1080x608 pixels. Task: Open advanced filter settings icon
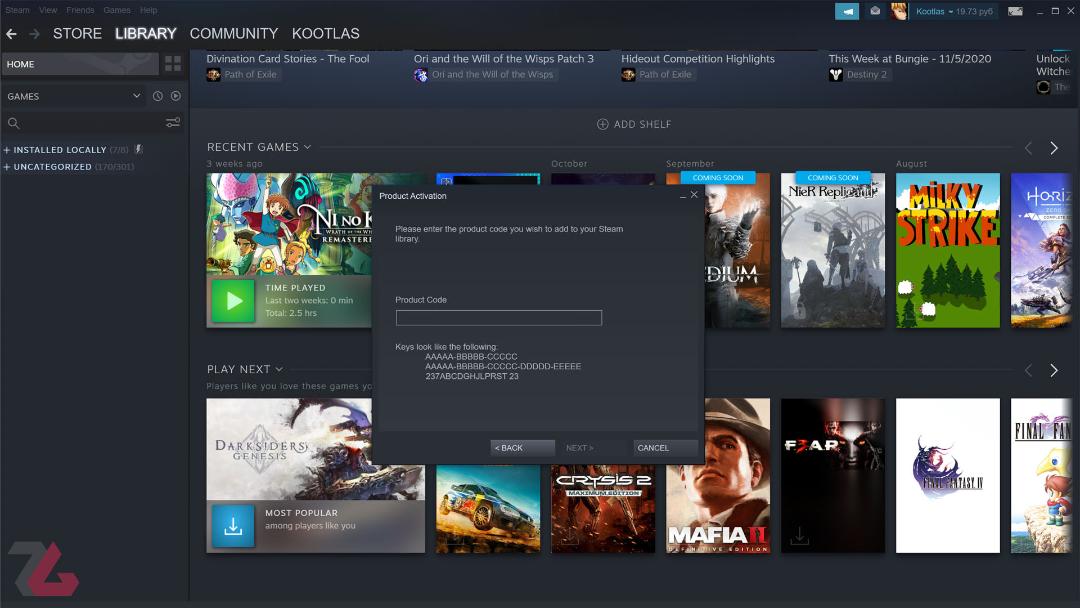173,123
